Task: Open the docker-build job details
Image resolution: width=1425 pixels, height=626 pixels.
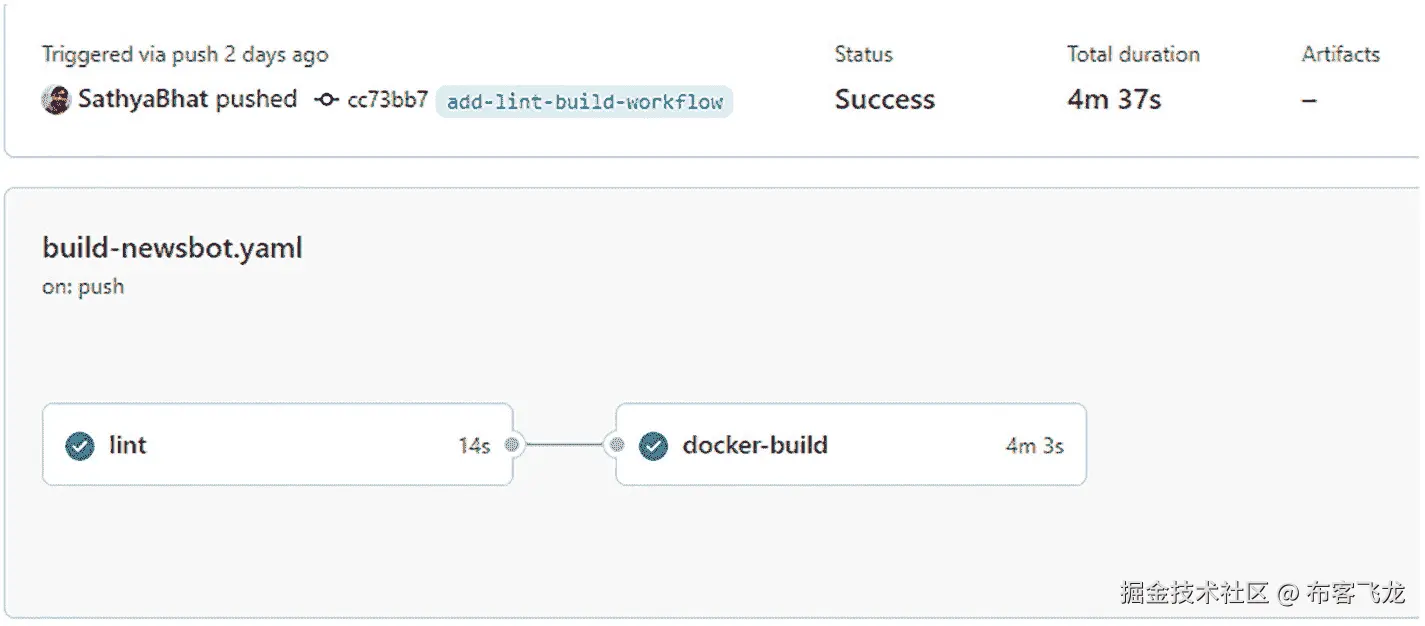Action: point(755,445)
